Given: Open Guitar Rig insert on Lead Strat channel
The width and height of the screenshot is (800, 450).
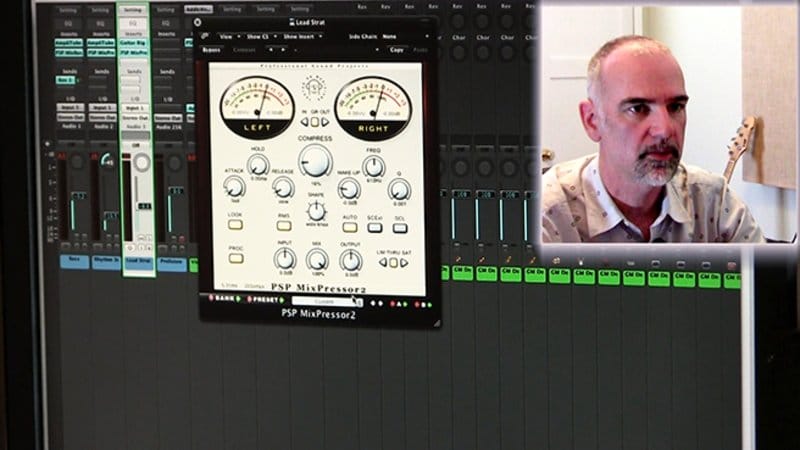Looking at the screenshot, I should coord(134,43).
